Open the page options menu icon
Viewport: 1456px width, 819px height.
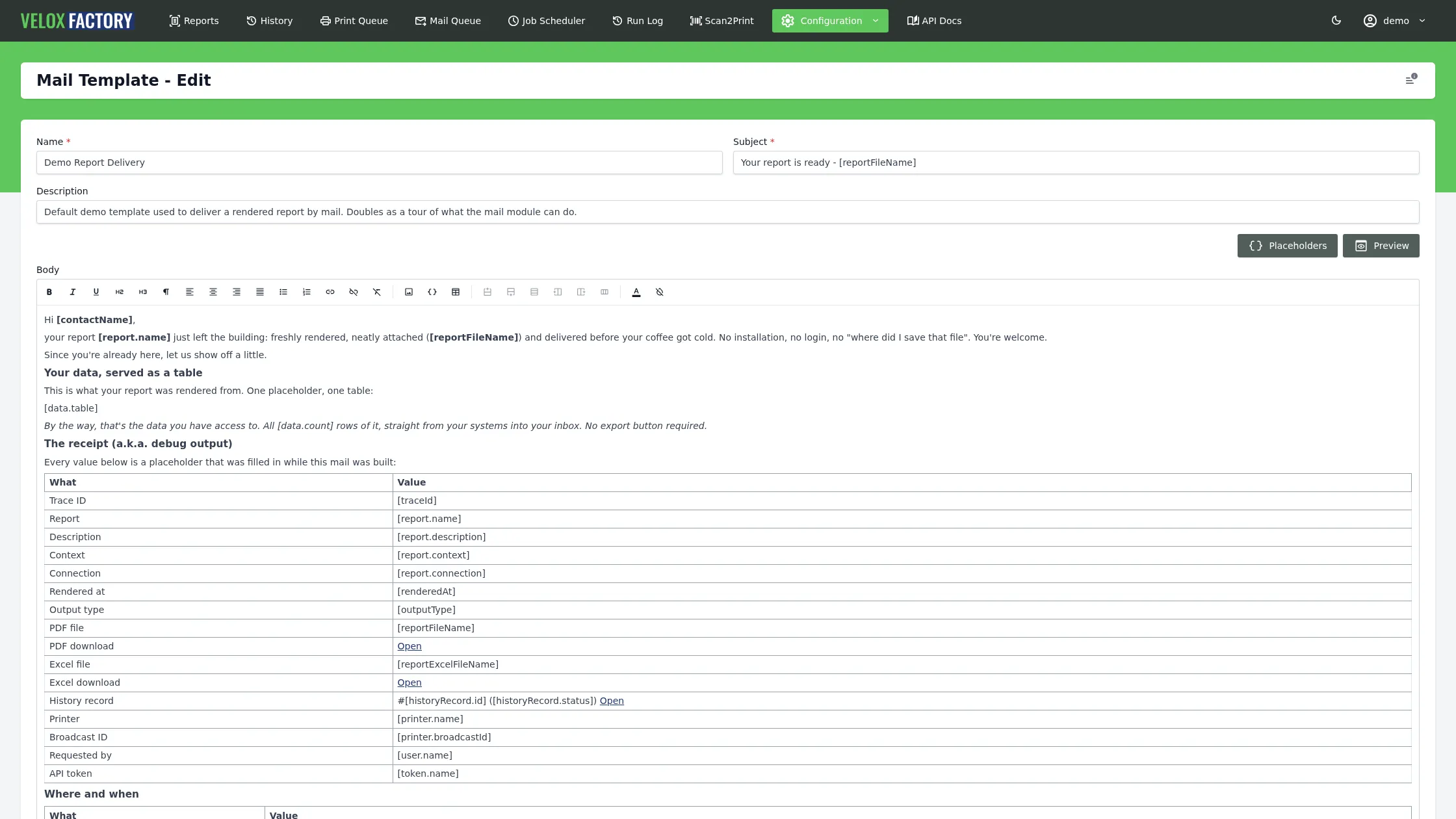tap(1410, 80)
